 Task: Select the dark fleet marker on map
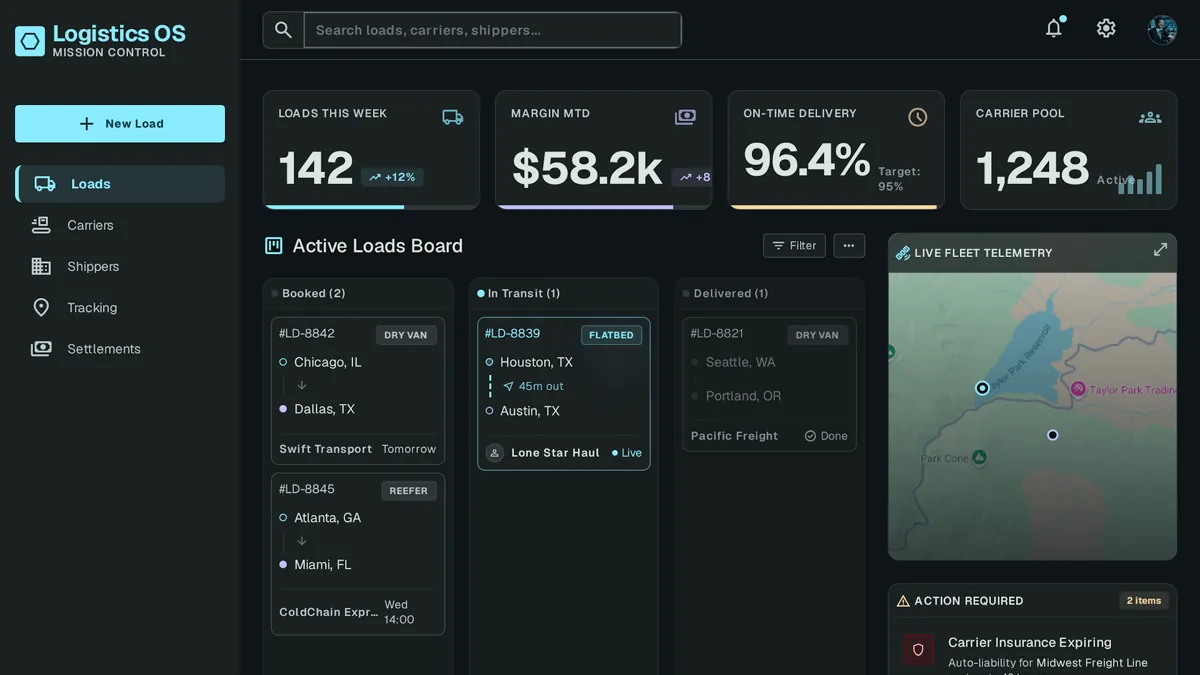coord(1052,435)
